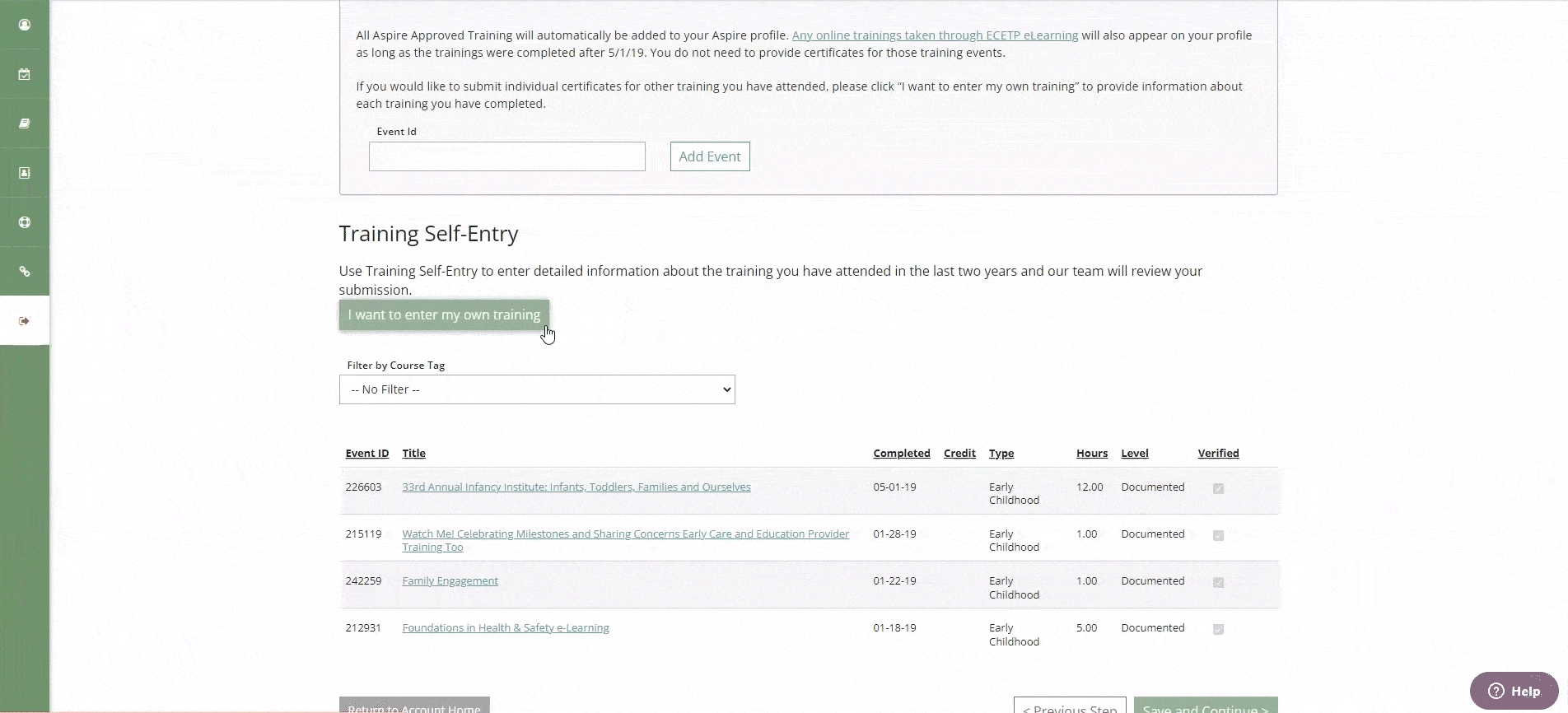Open the life ring support icon
1568x713 pixels.
pos(25,222)
